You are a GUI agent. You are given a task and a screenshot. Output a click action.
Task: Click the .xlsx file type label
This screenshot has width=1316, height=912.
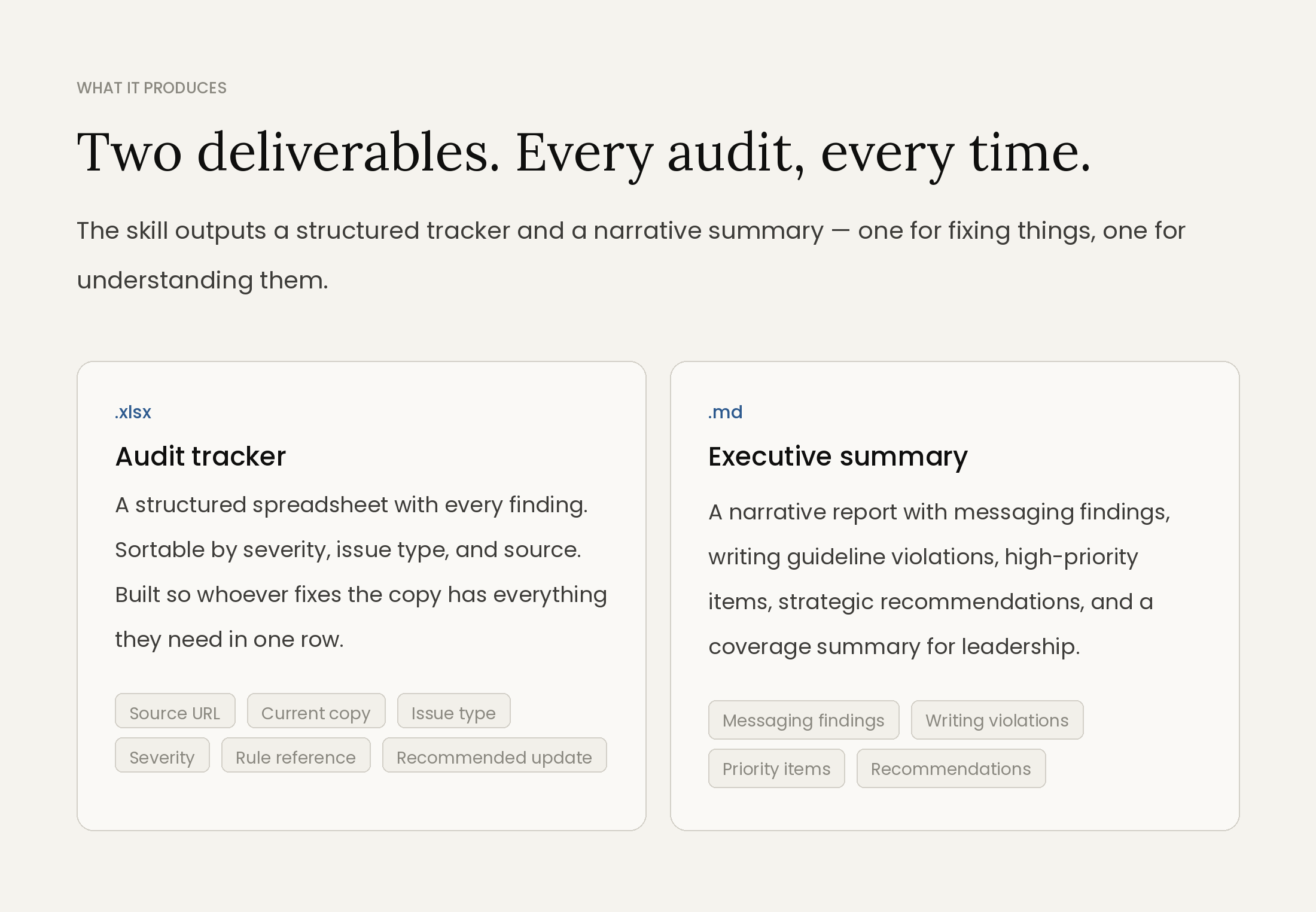coord(133,412)
